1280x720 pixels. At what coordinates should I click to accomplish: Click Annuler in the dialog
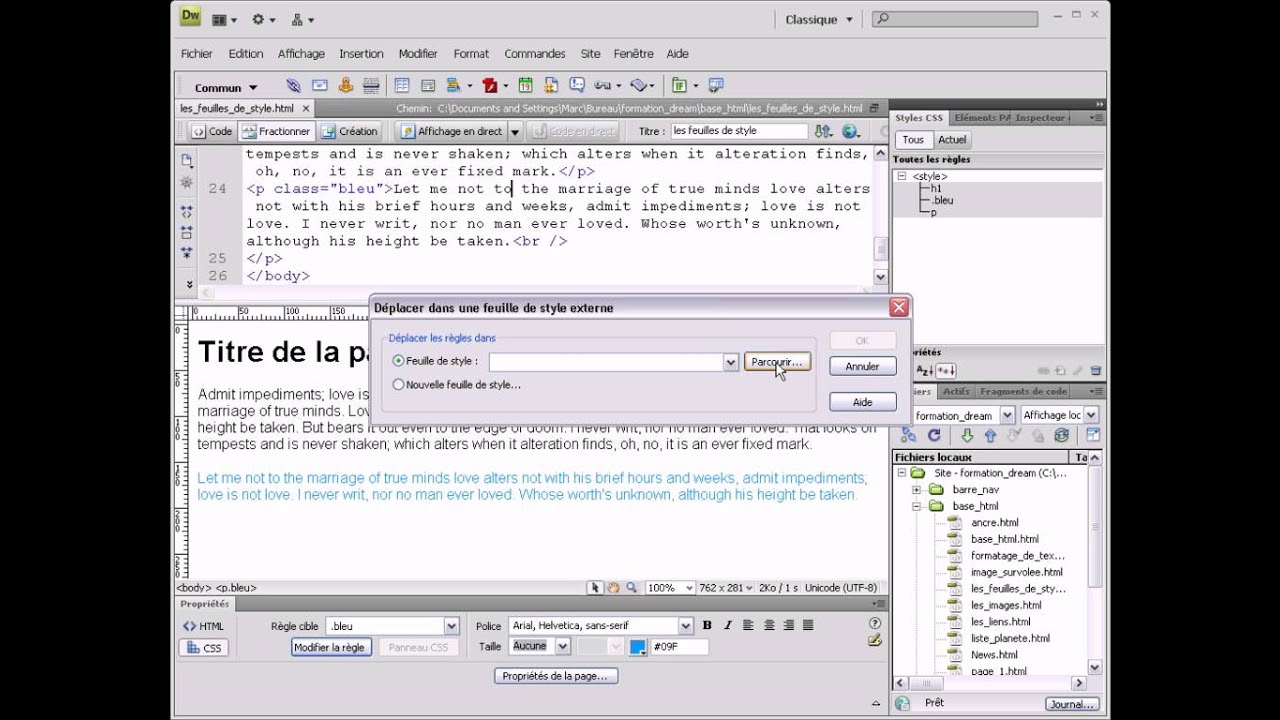862,366
